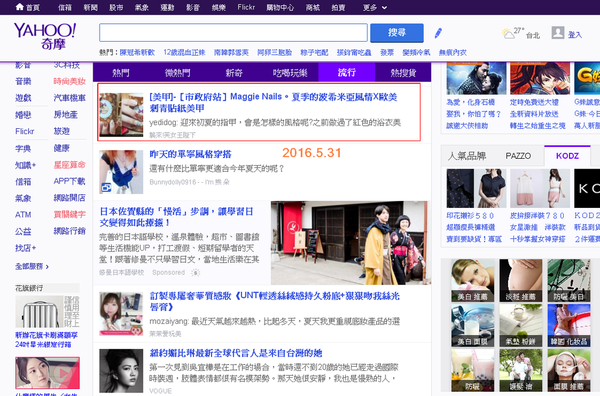Viewport: 600px width, 396px height.
Task: Open 購物中心 in top navigation
Action: pyautogui.click(x=280, y=7)
